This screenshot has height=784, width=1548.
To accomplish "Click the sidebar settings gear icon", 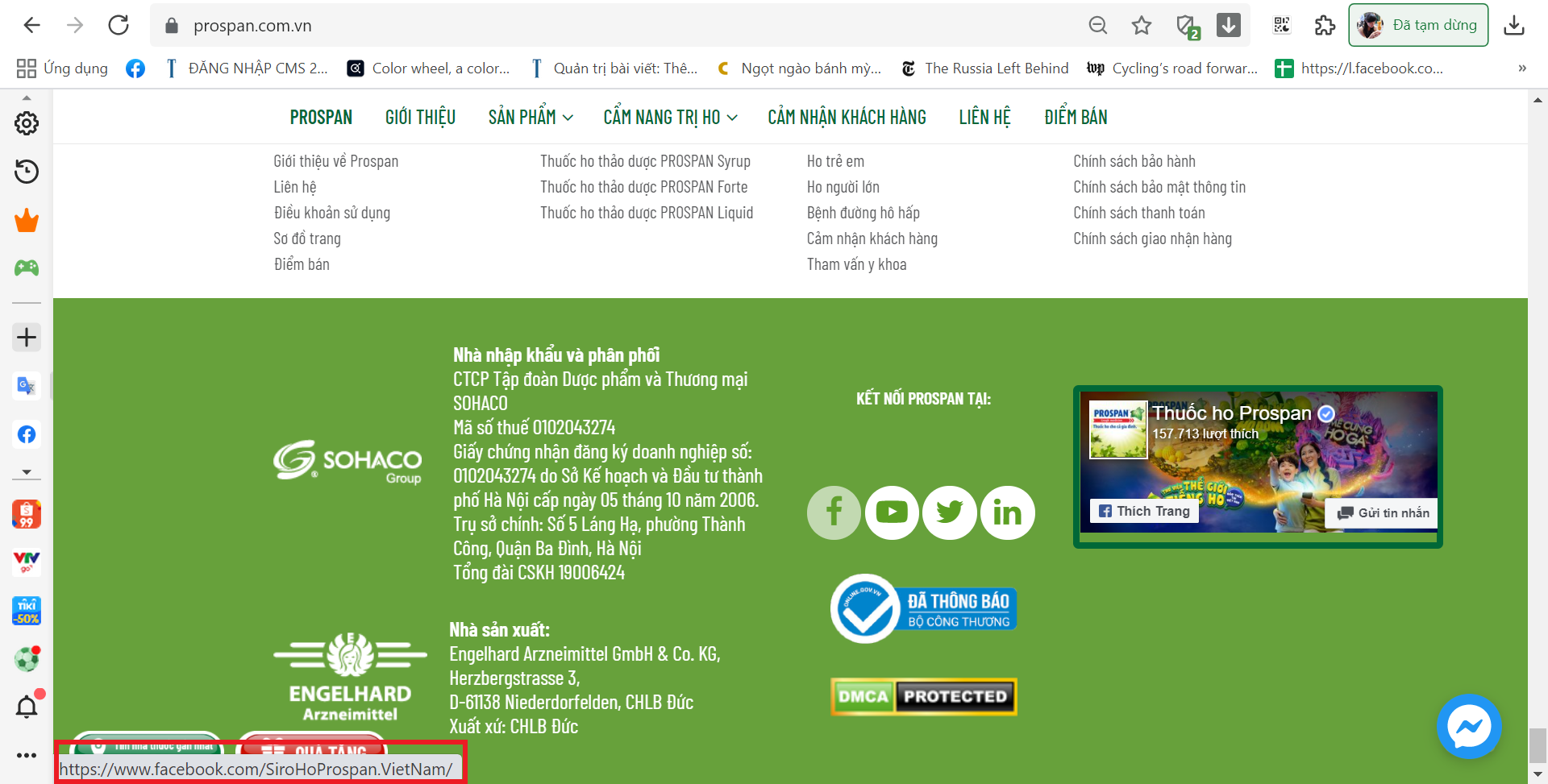I will pyautogui.click(x=27, y=123).
